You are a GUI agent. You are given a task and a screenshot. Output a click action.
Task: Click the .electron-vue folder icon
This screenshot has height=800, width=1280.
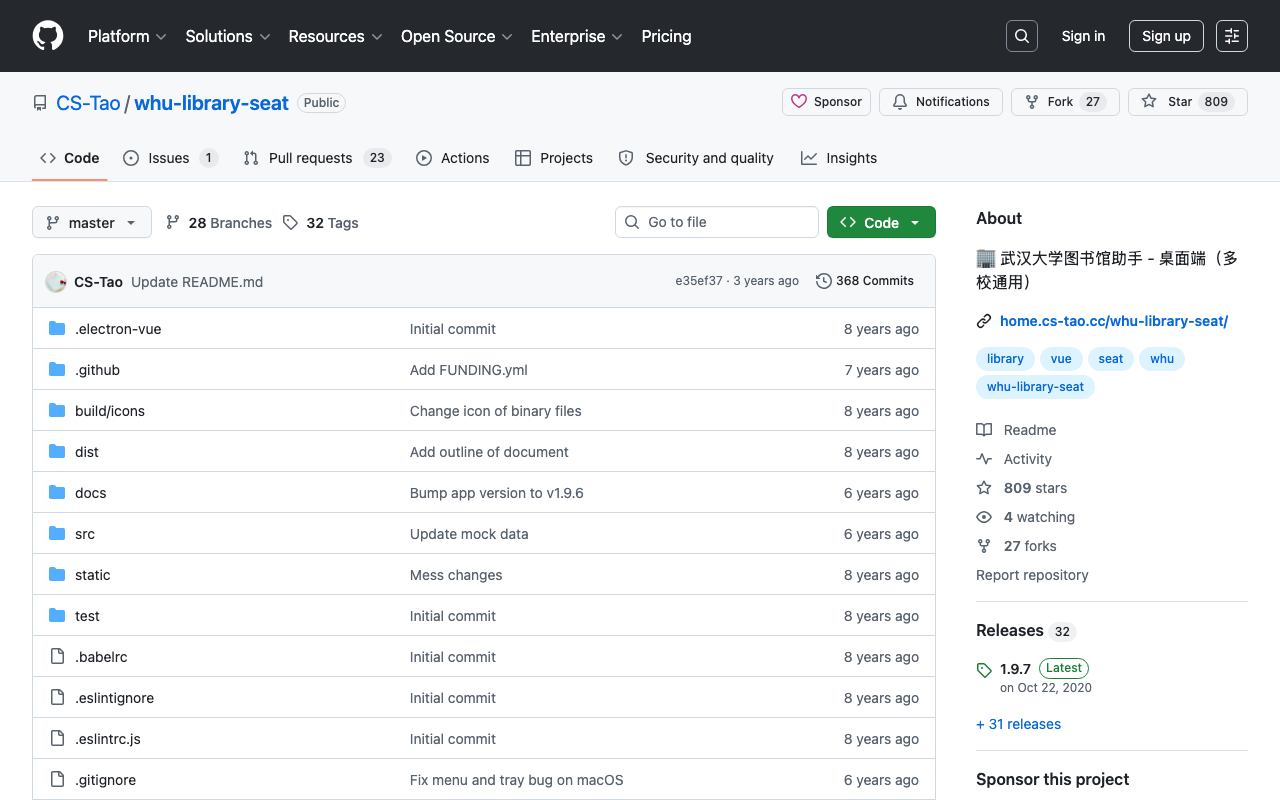click(x=57, y=329)
